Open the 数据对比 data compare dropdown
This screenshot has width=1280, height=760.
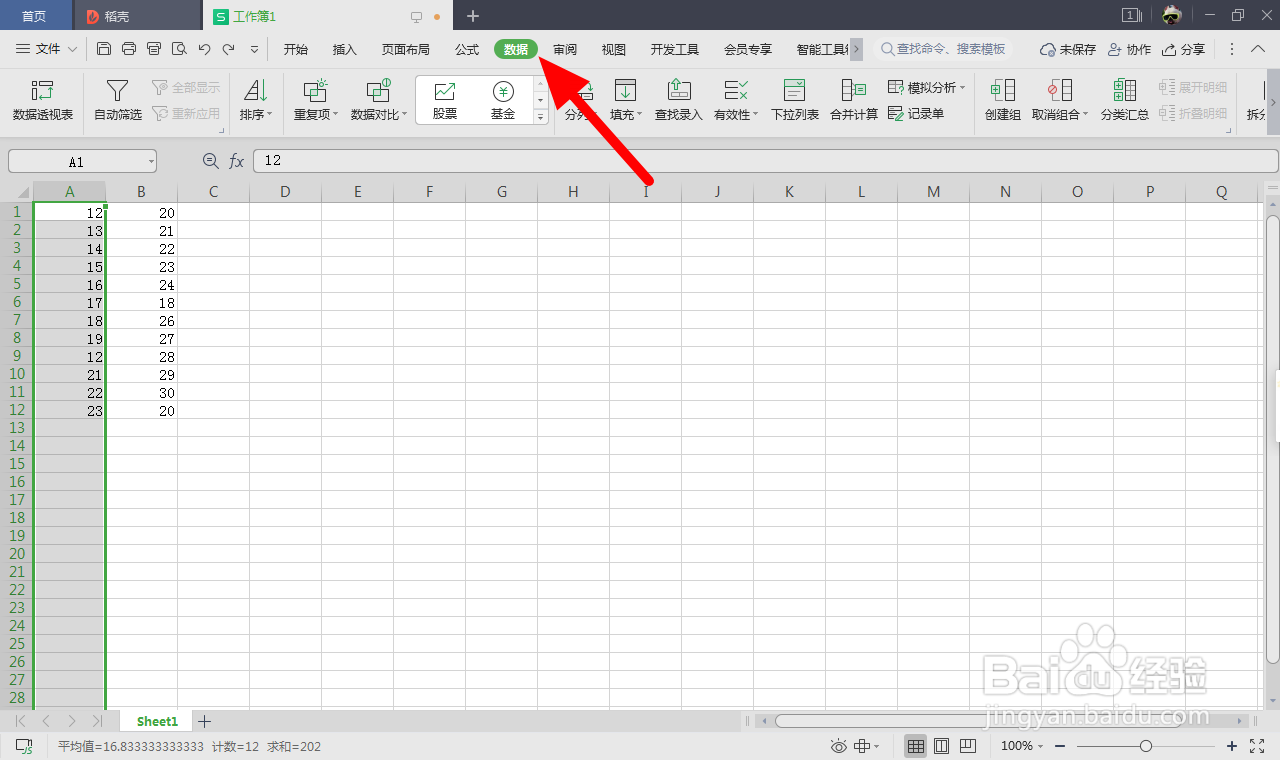[x=379, y=100]
